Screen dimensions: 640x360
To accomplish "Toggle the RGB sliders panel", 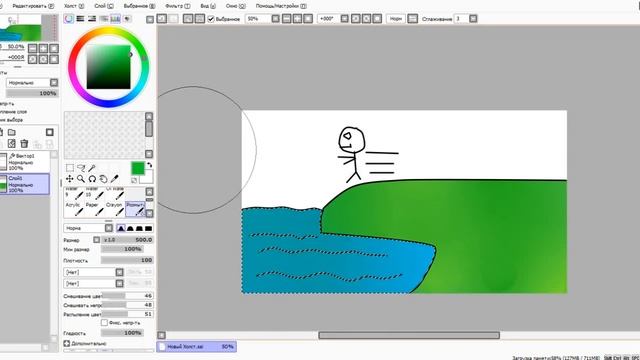I will [80, 19].
